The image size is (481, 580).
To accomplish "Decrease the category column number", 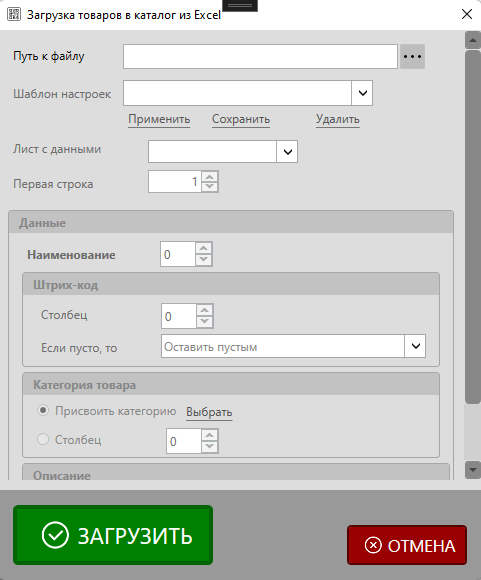I will click(210, 447).
